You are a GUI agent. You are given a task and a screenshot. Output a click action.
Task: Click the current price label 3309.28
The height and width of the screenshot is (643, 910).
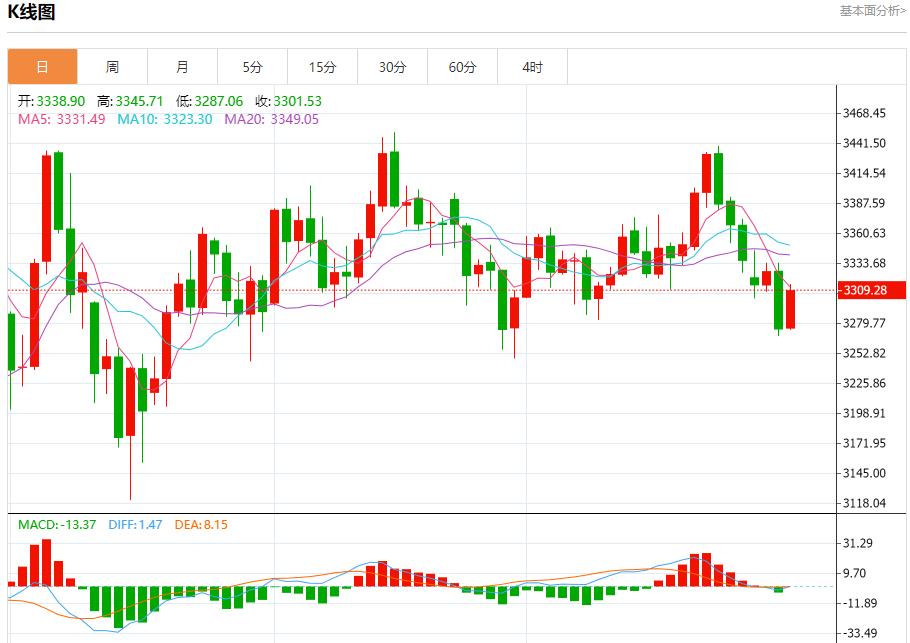(x=872, y=292)
